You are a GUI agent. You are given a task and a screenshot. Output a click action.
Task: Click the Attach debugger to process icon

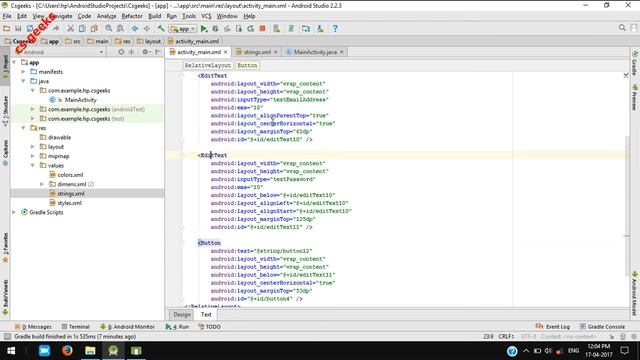[x=239, y=29]
